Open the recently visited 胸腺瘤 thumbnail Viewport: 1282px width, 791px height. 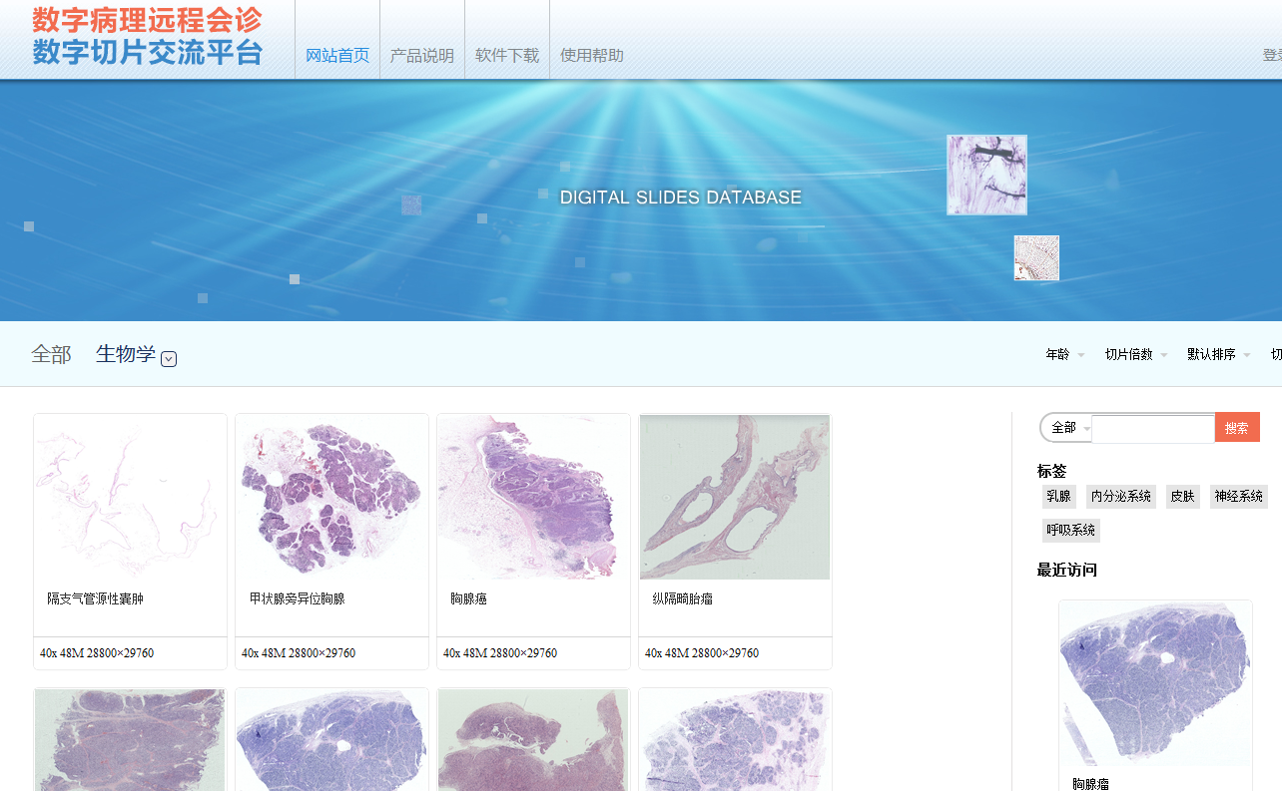[1155, 684]
